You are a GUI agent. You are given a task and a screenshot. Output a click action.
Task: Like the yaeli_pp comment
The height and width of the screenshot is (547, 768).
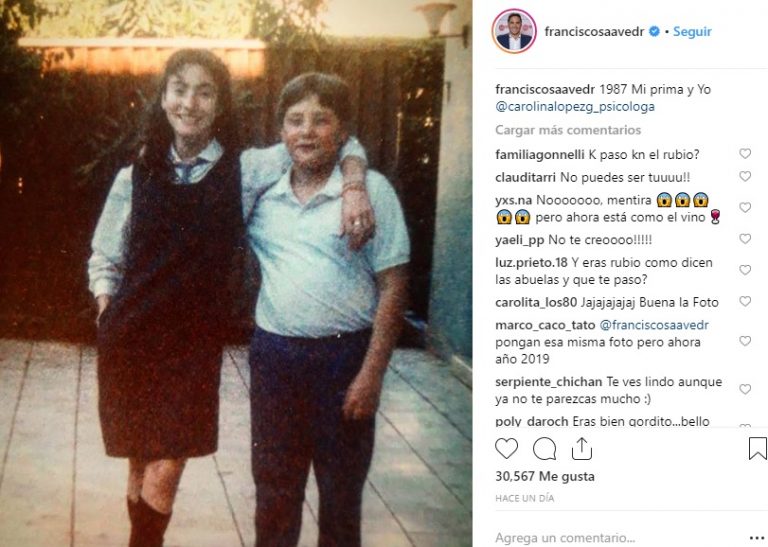(745, 239)
